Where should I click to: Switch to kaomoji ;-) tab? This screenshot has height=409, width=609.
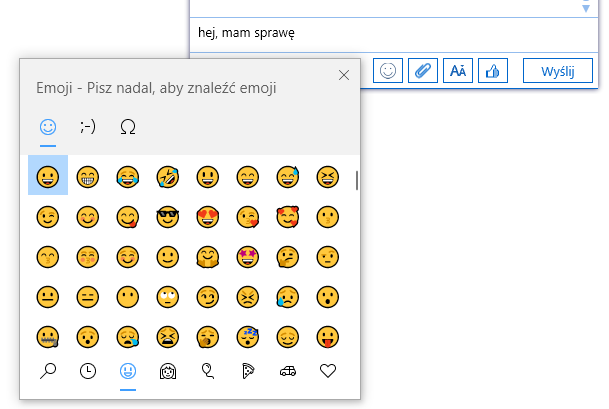coord(88,126)
